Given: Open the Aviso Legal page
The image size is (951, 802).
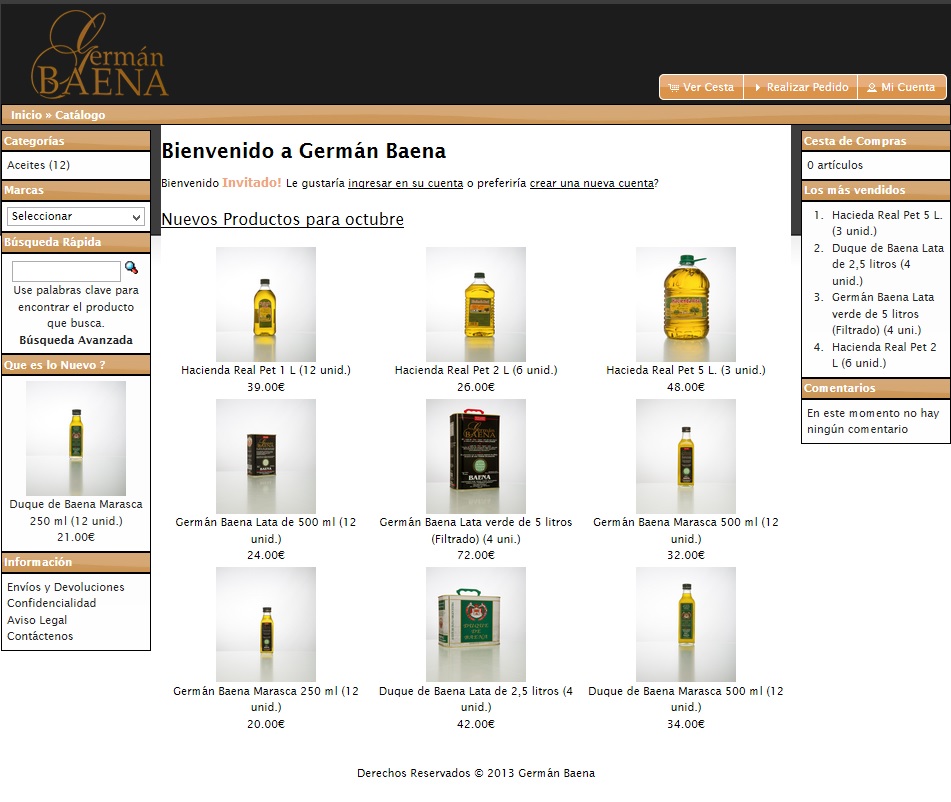Looking at the screenshot, I should tap(37, 619).
